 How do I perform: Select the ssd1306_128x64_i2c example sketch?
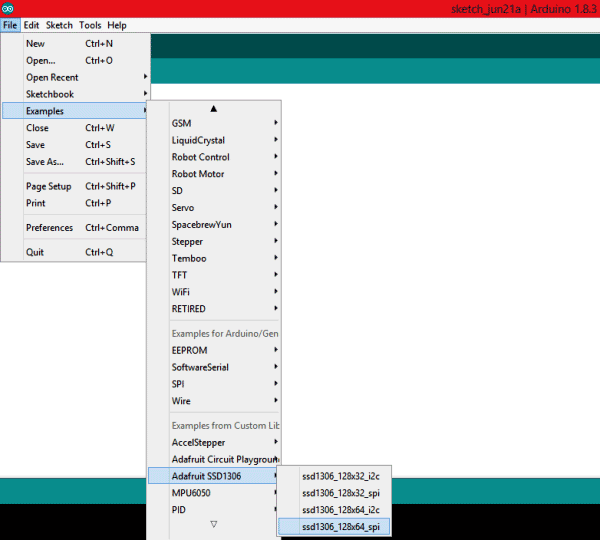pyautogui.click(x=340, y=509)
